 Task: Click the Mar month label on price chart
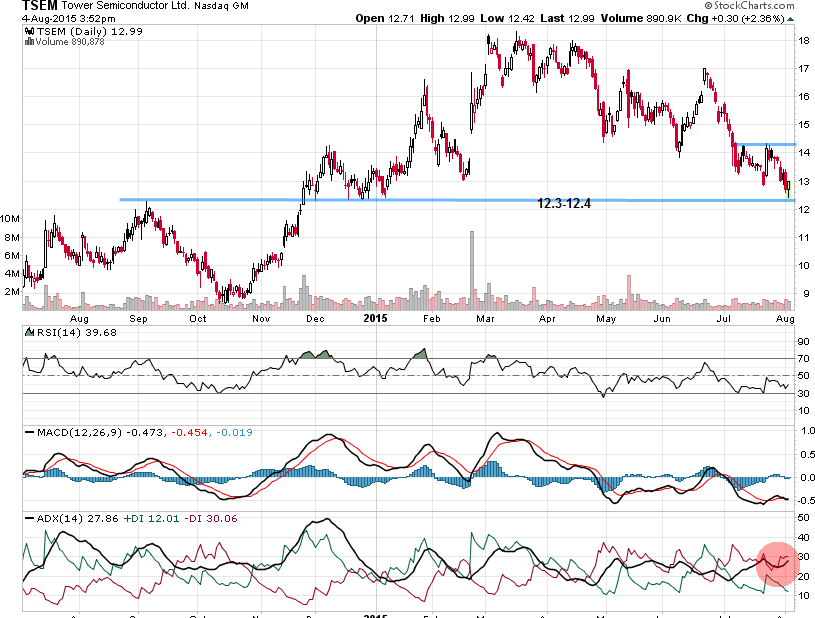[x=485, y=319]
